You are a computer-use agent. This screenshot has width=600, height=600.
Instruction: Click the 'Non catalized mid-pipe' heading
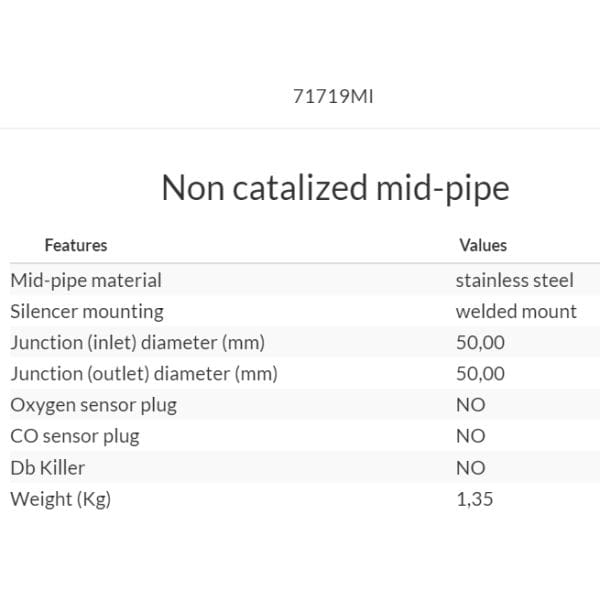click(335, 188)
